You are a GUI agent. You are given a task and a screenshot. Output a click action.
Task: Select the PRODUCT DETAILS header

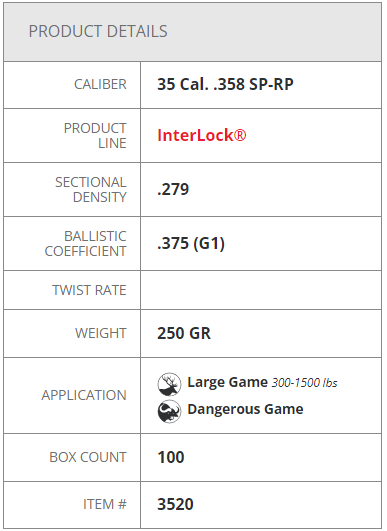[98, 31]
